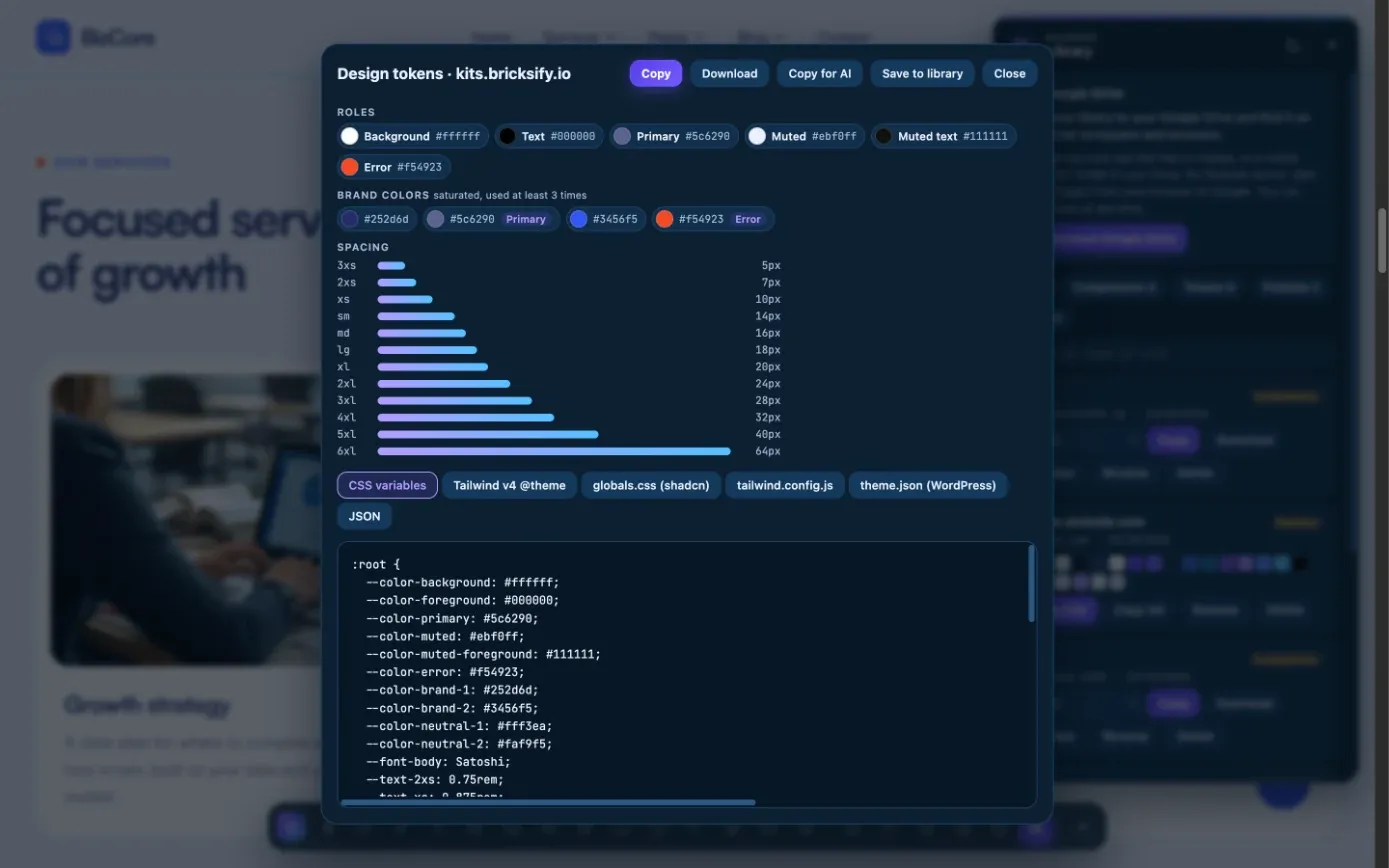This screenshot has width=1389, height=868.
Task: Click the Copy button in Design tokens header
Action: point(656,73)
